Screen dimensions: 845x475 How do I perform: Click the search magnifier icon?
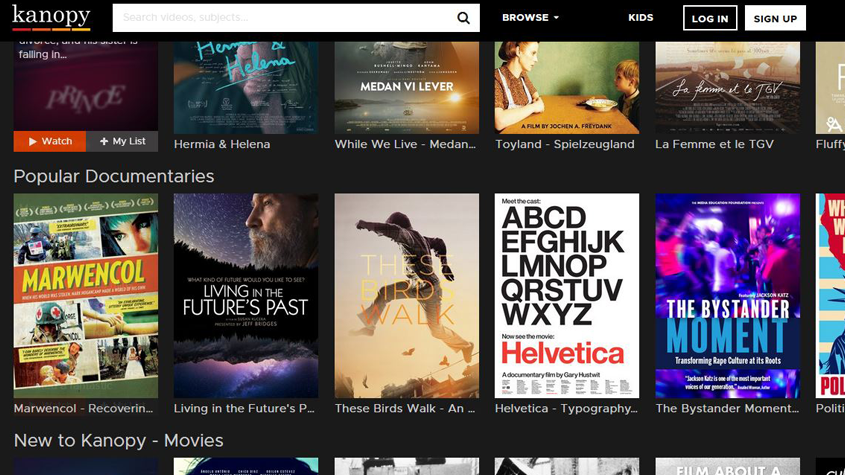(x=463, y=18)
